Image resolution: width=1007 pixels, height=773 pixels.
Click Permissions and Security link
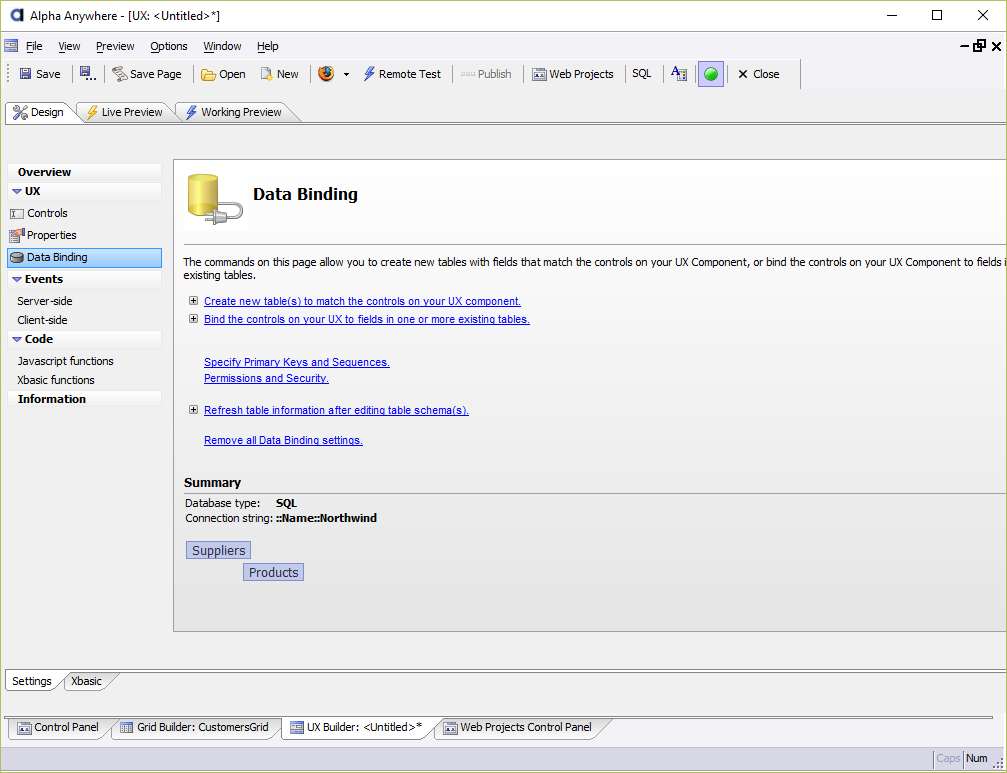267,378
